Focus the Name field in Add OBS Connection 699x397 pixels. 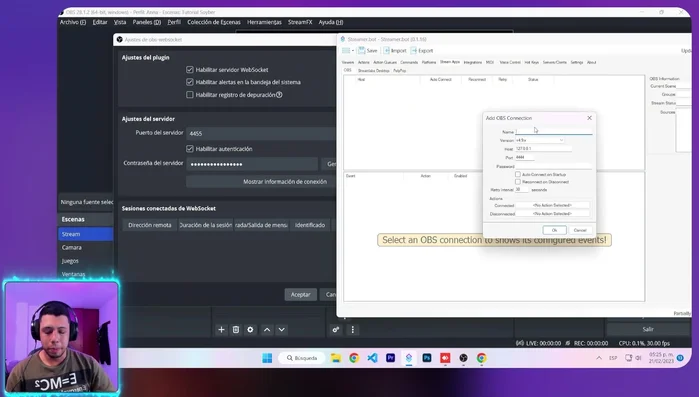554,131
